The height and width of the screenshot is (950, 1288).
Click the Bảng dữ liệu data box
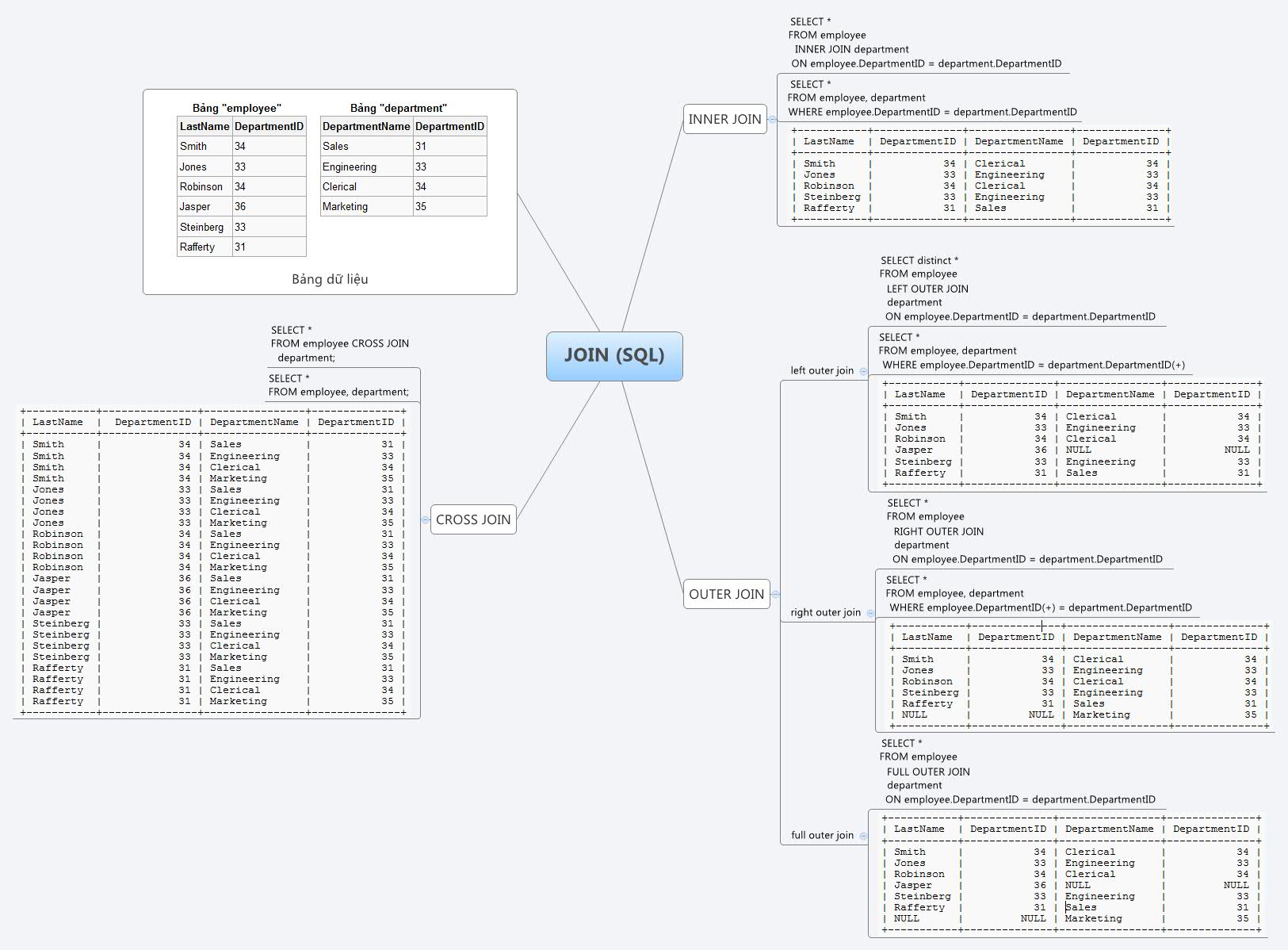click(x=329, y=279)
